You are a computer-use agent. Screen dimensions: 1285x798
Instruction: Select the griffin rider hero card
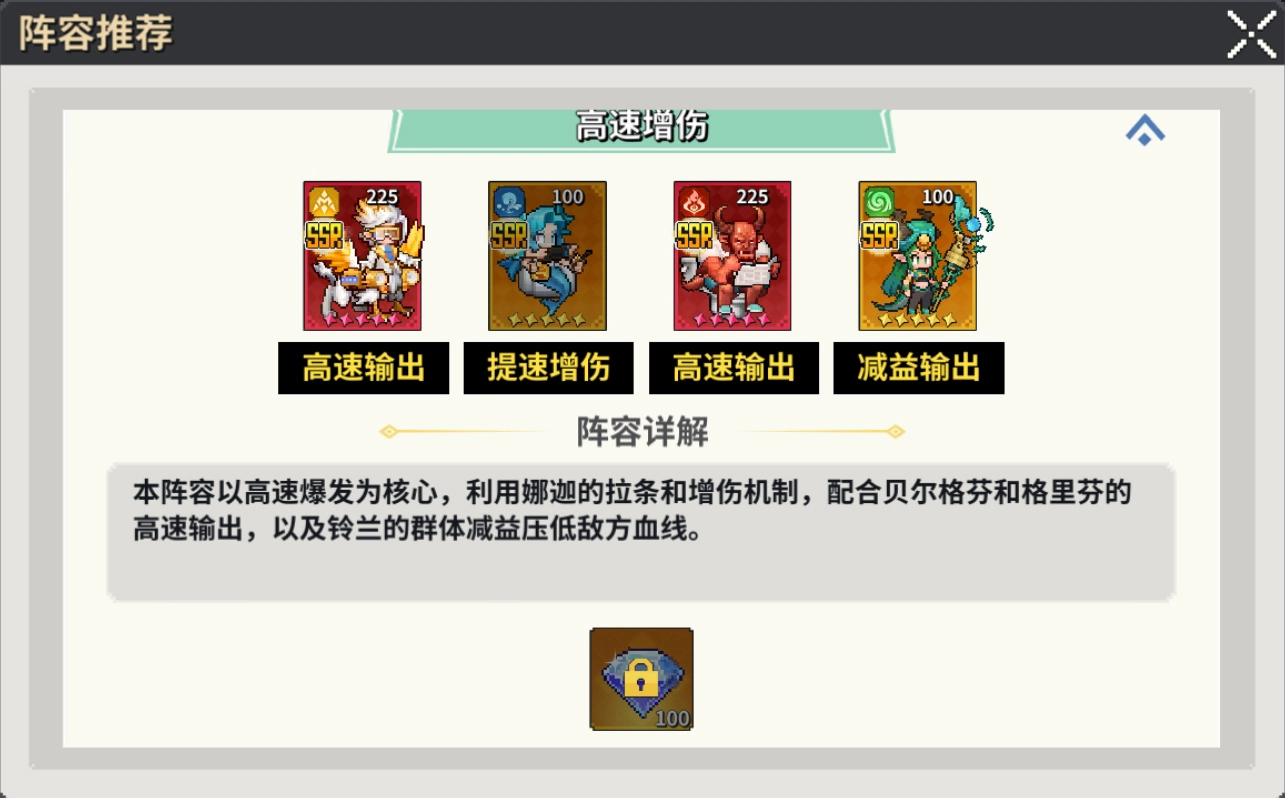pyautogui.click(x=363, y=256)
